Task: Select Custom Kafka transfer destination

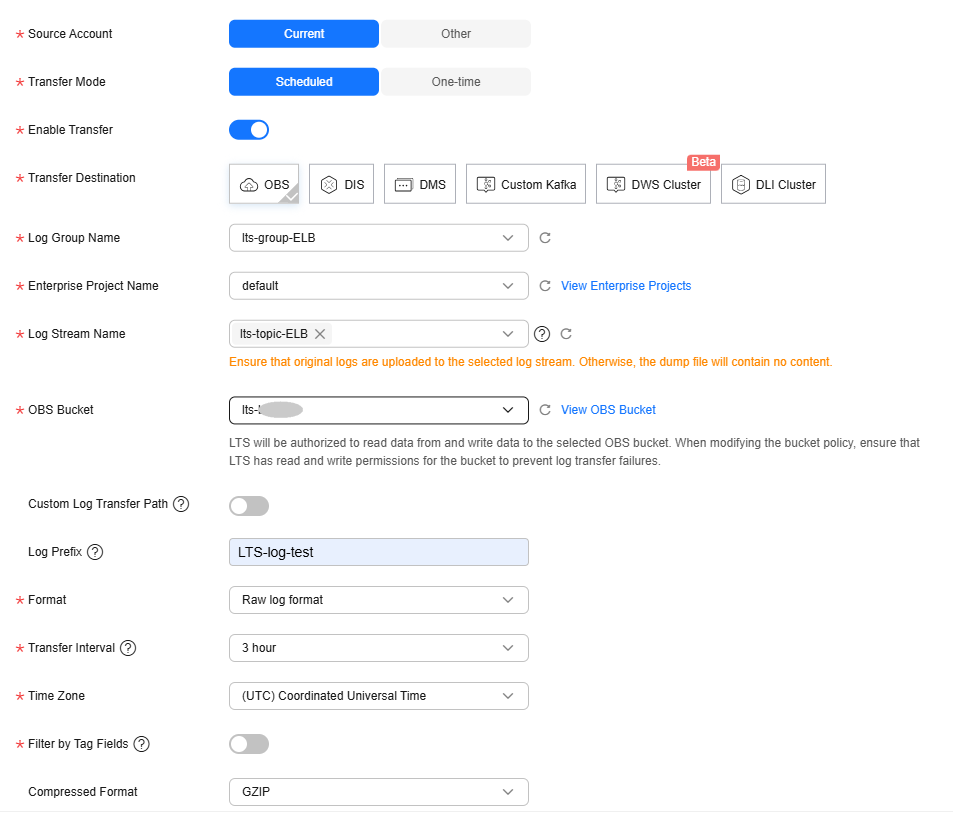Action: tap(526, 184)
